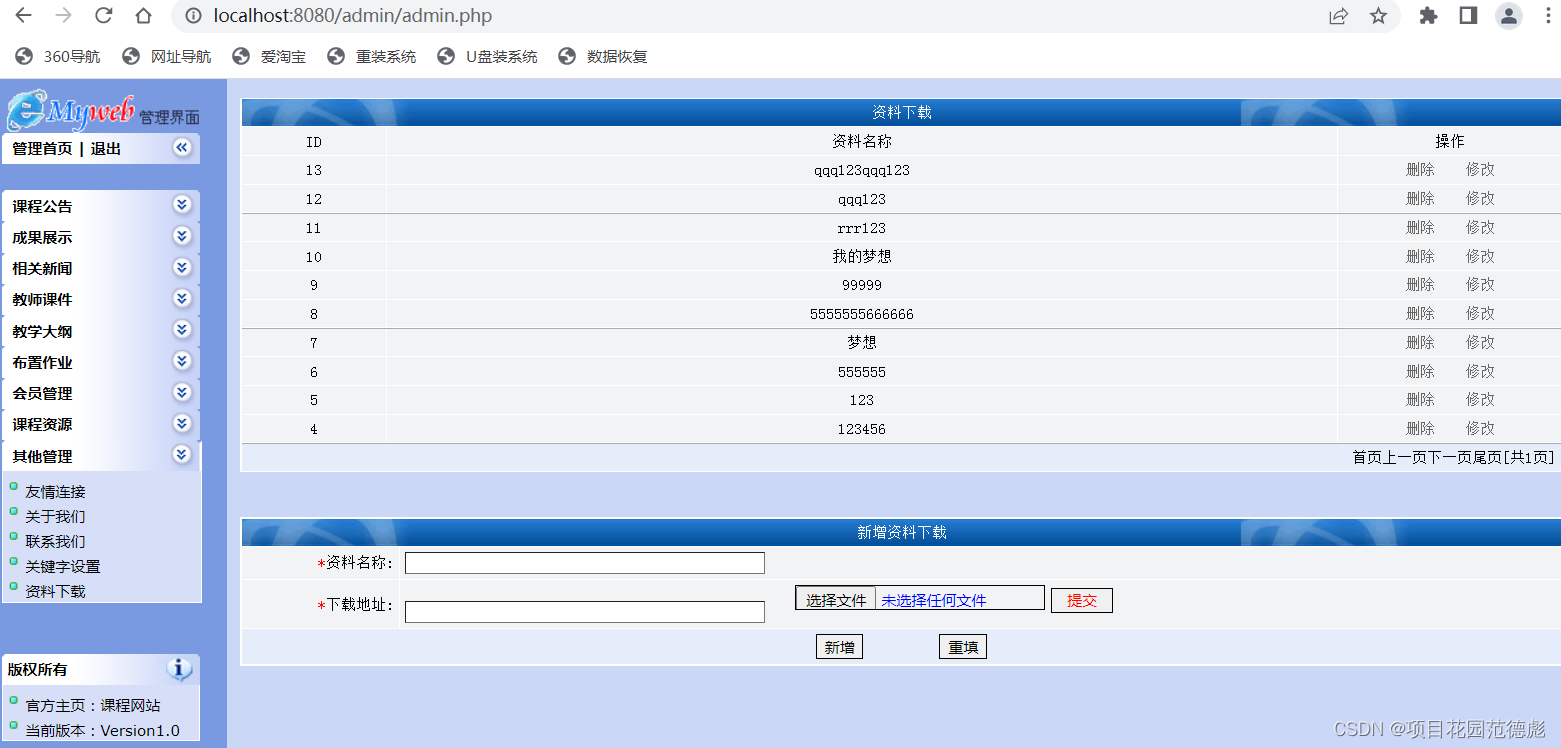The width and height of the screenshot is (1561, 748).
Task: Toggle the browser side panel icon
Action: coord(1468,16)
